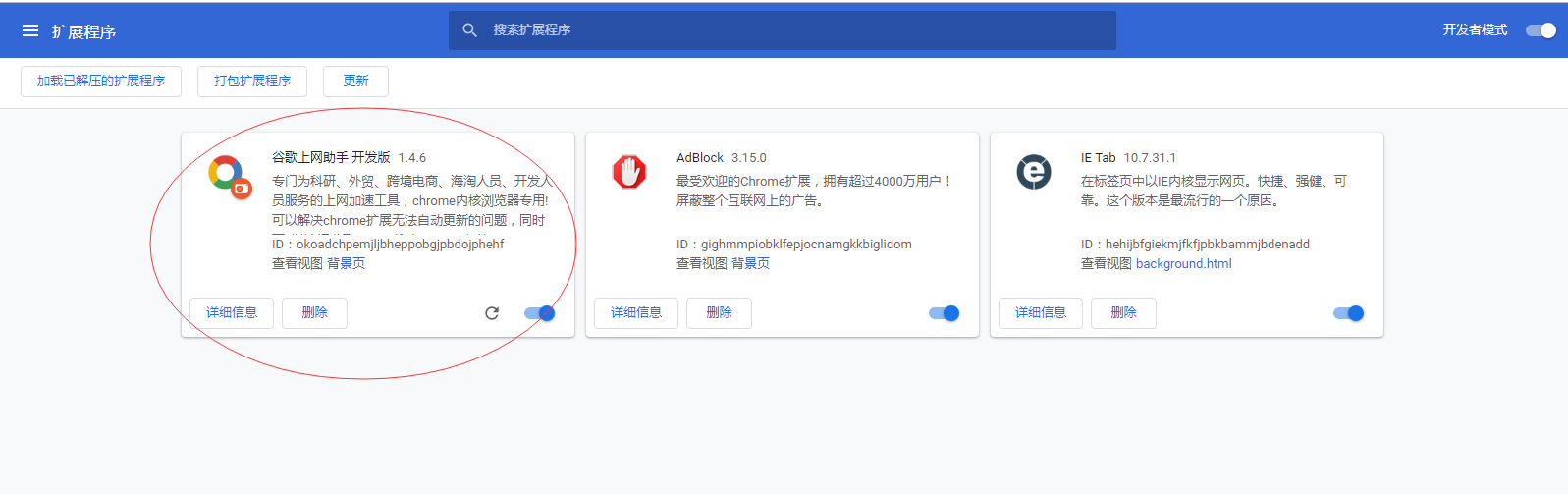Remove IE Tab with 删除 button
The image size is (1568, 494).
point(1123,313)
